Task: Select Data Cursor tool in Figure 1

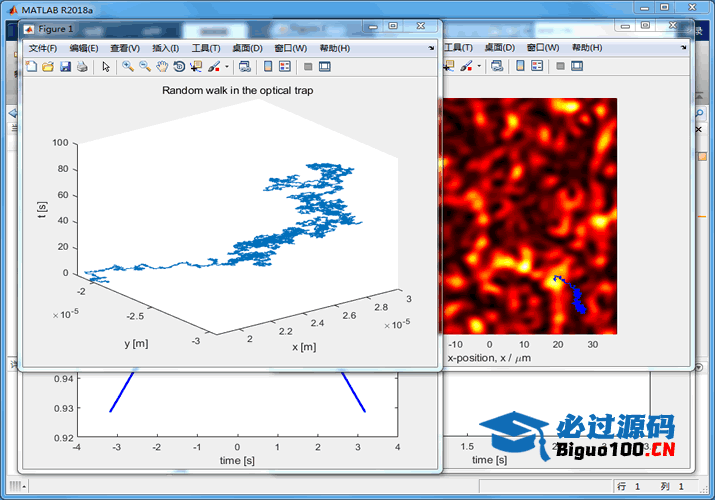Action: click(x=196, y=67)
